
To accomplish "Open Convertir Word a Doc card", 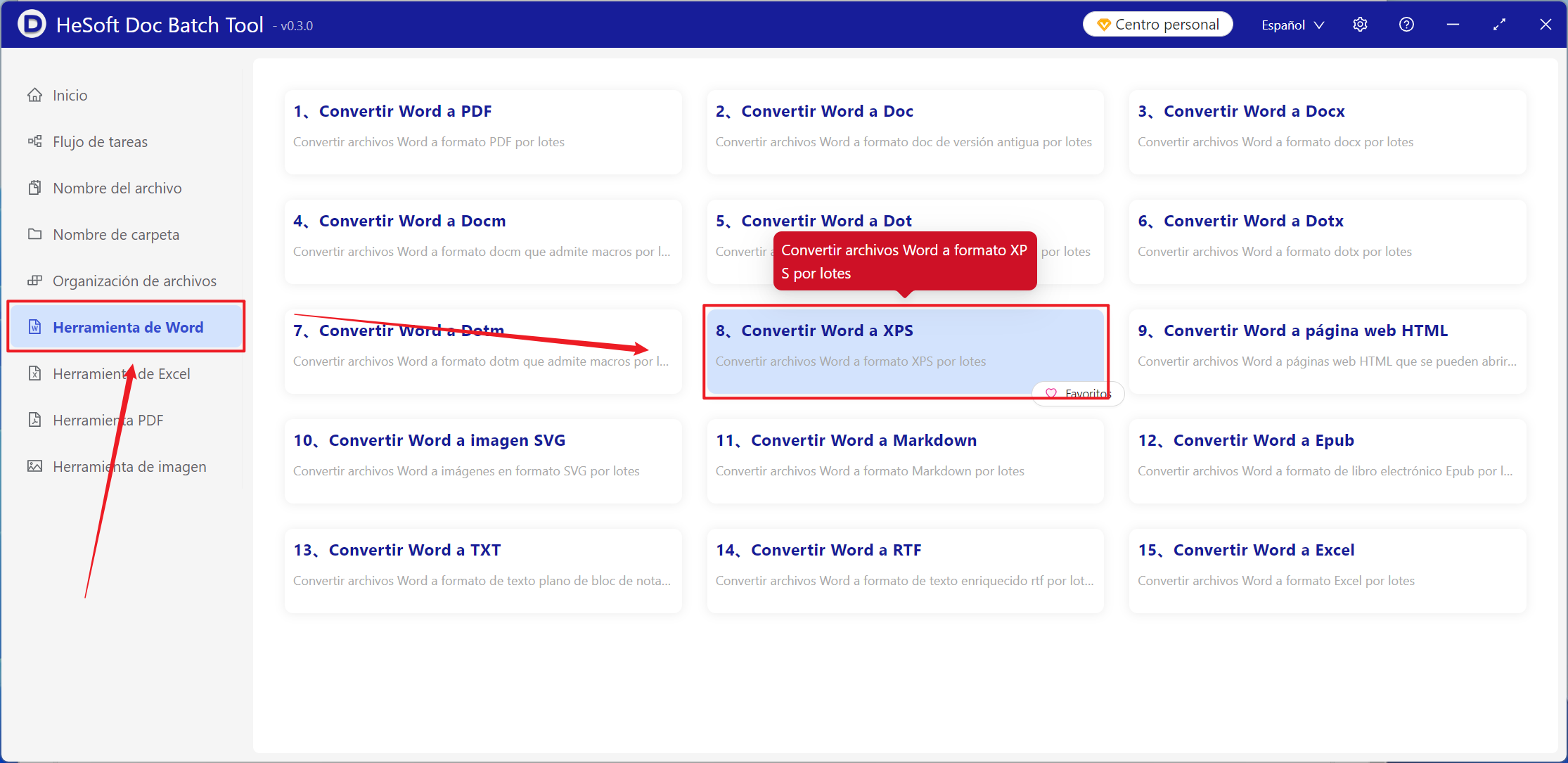I will coord(905,132).
